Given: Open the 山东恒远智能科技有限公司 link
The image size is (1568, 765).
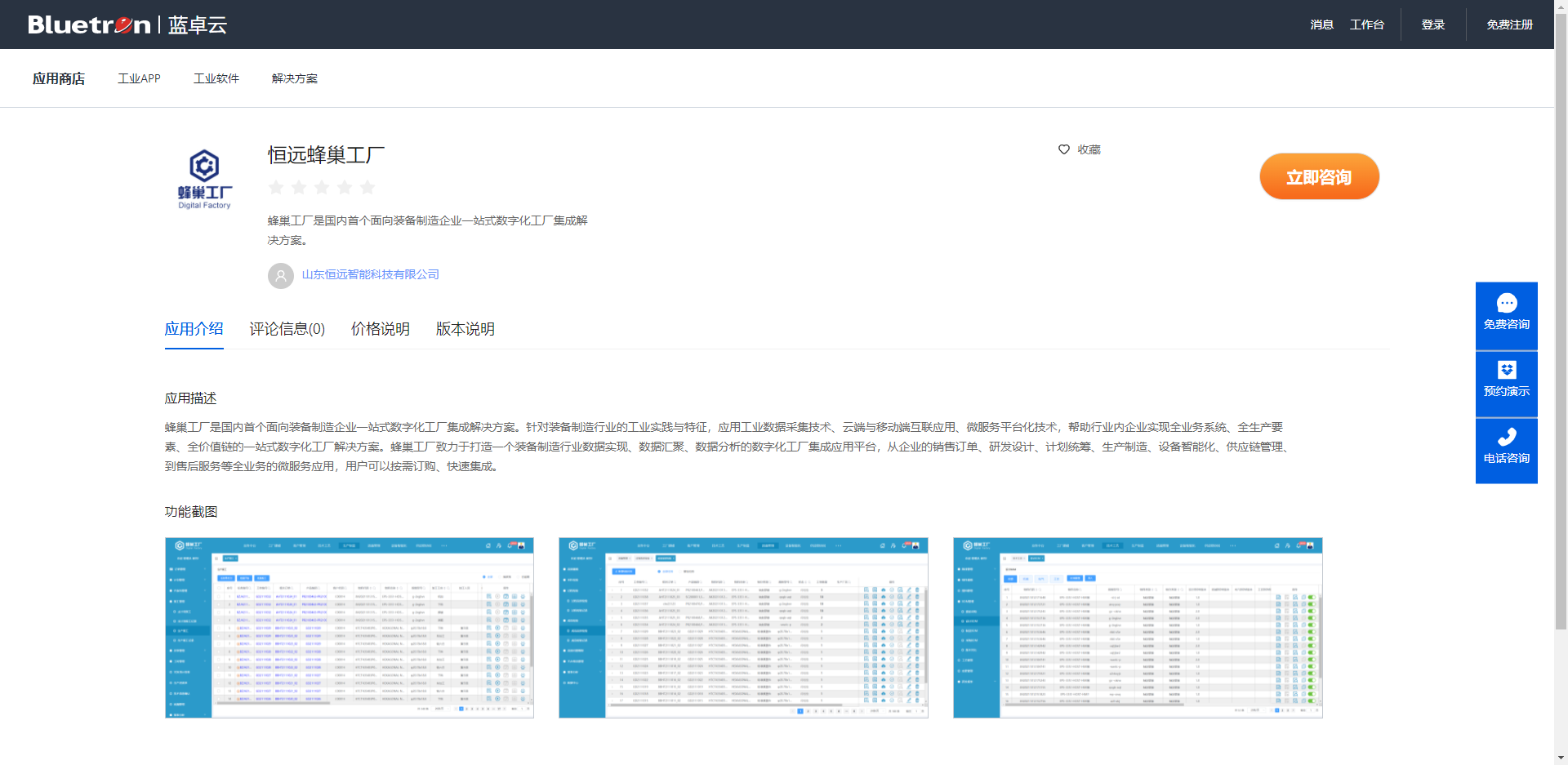Looking at the screenshot, I should 371,274.
